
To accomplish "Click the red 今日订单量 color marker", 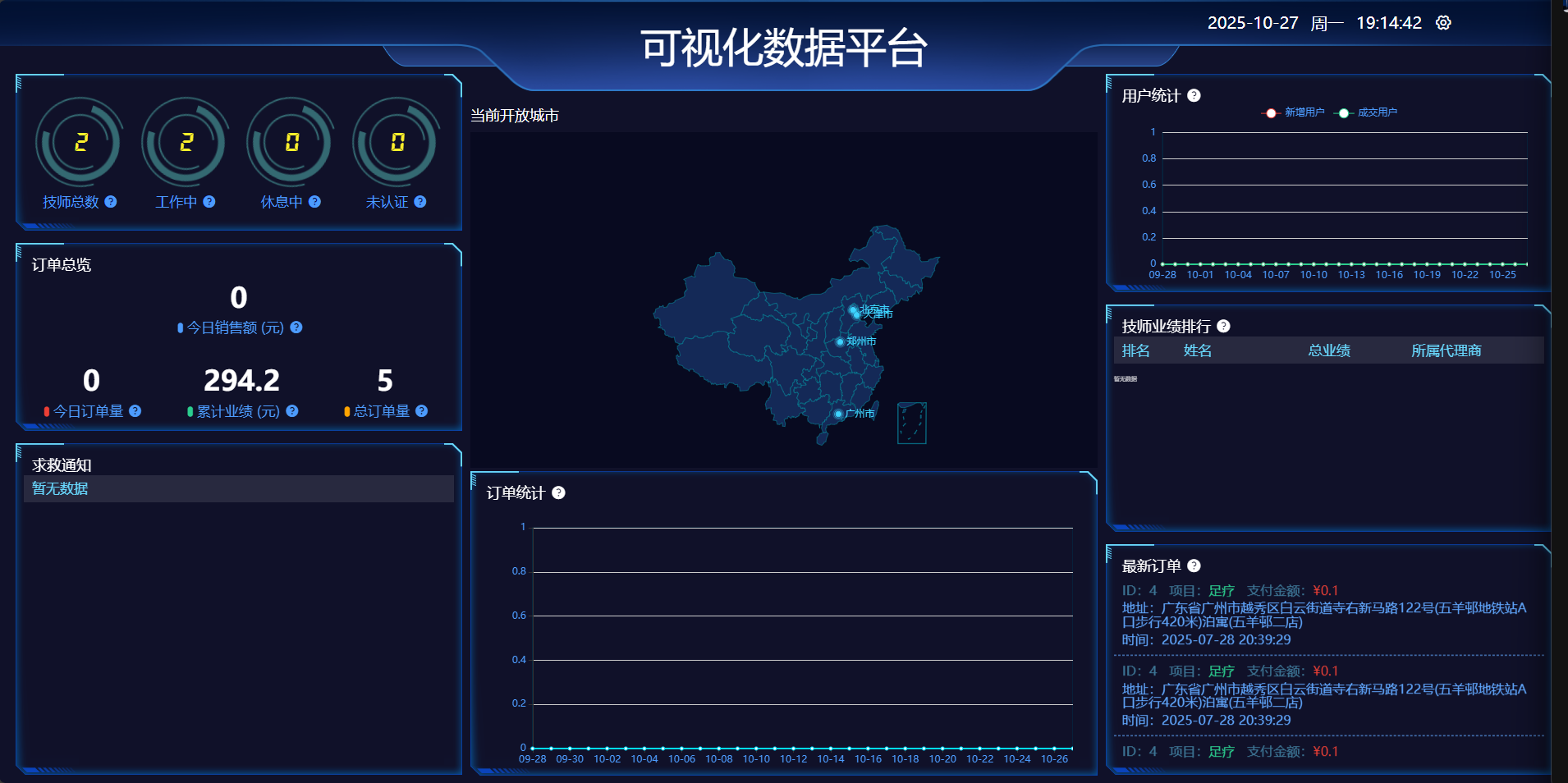I will (x=47, y=412).
